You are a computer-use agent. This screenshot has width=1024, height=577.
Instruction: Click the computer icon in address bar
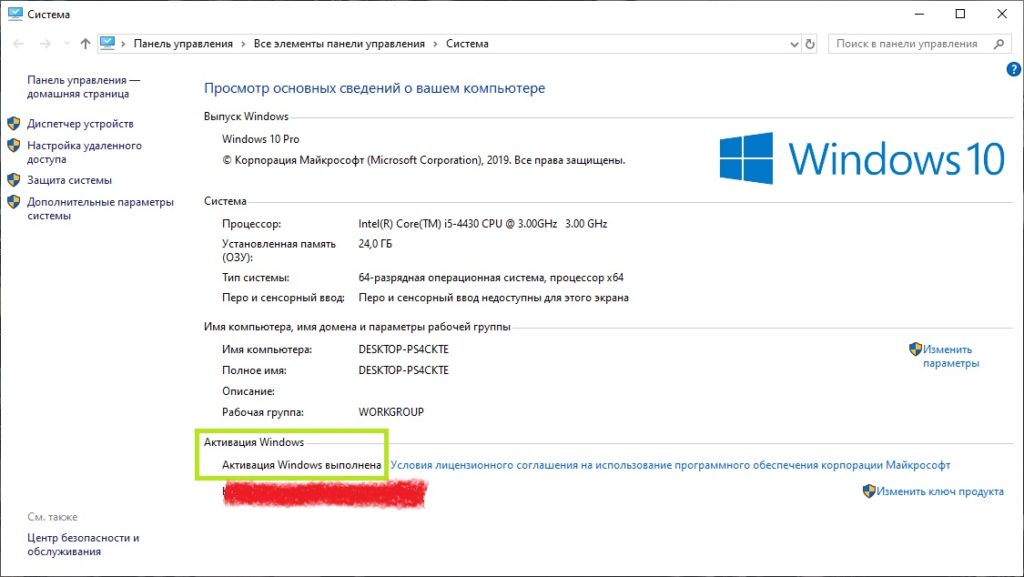[107, 43]
